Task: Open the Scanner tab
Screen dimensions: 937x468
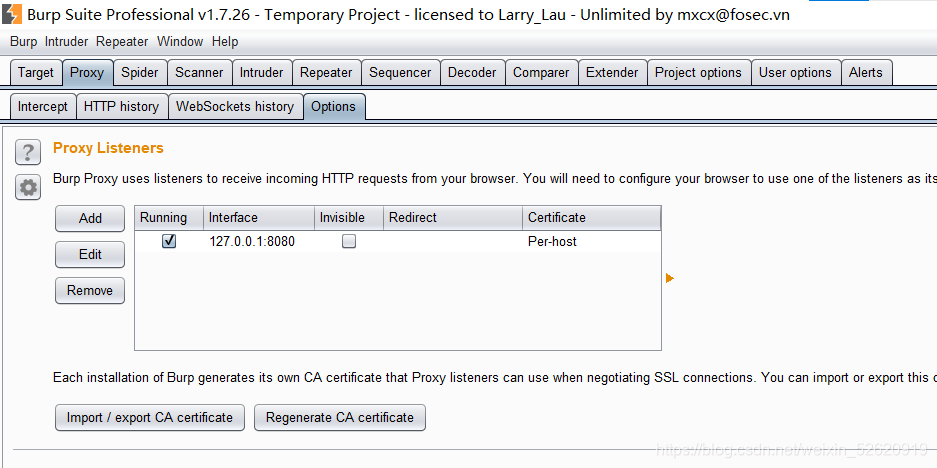Action: [x=199, y=72]
